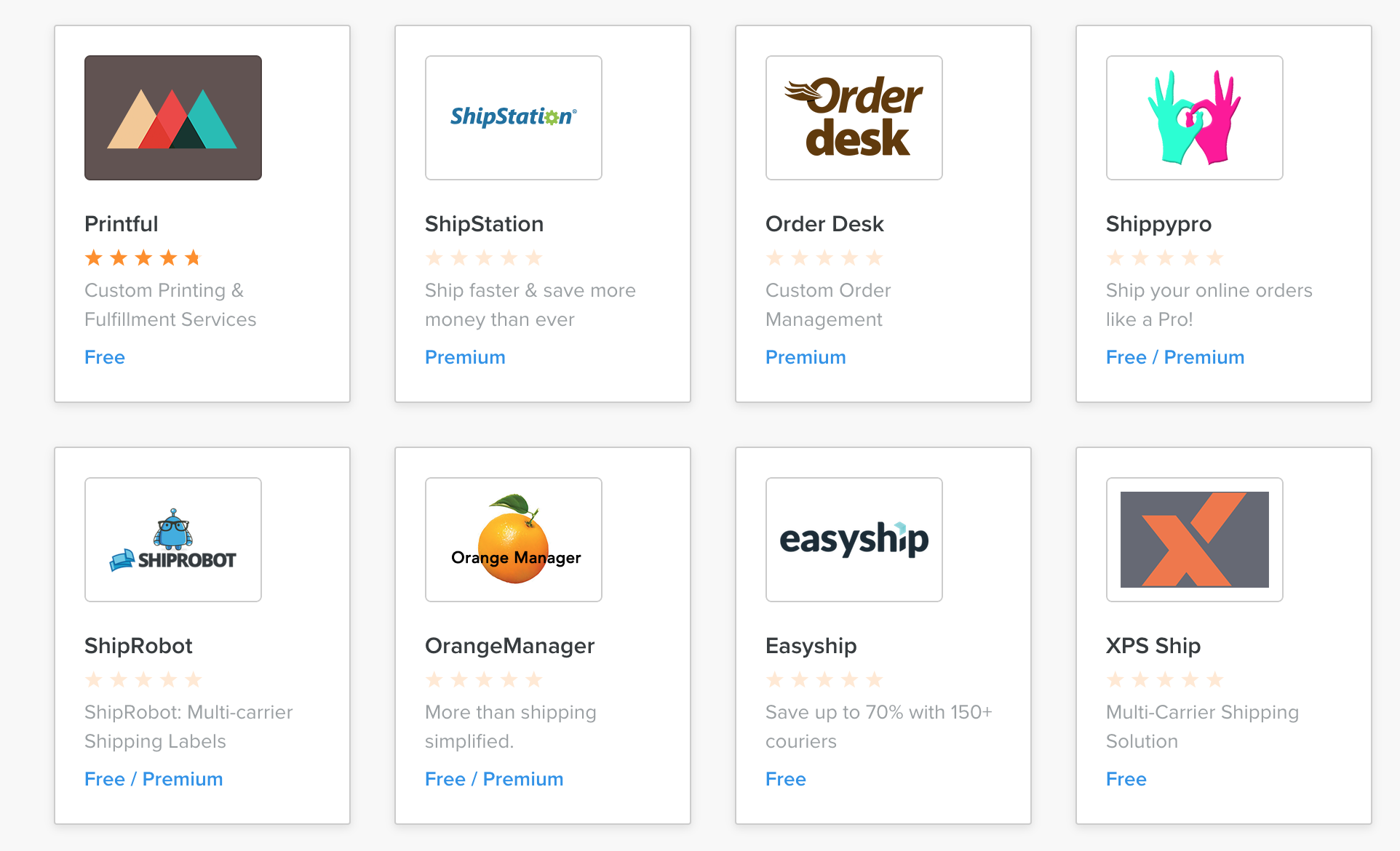Open the ShipStation logo thumbnail
The width and height of the screenshot is (1400, 851).
click(514, 118)
